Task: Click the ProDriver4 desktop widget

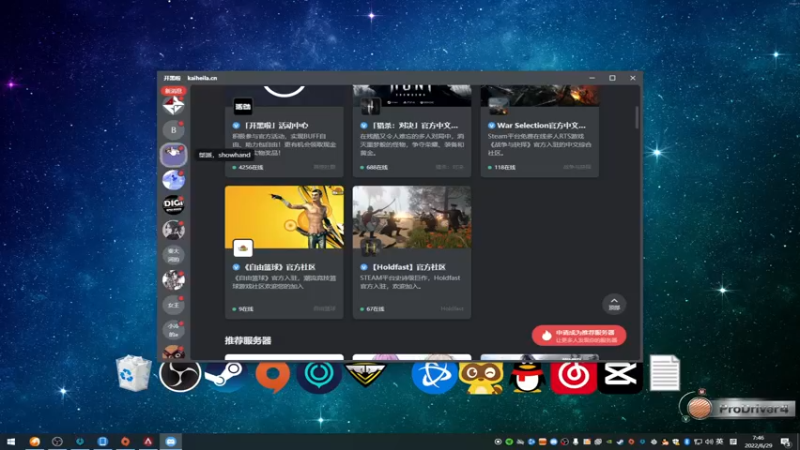Action: pos(738,408)
